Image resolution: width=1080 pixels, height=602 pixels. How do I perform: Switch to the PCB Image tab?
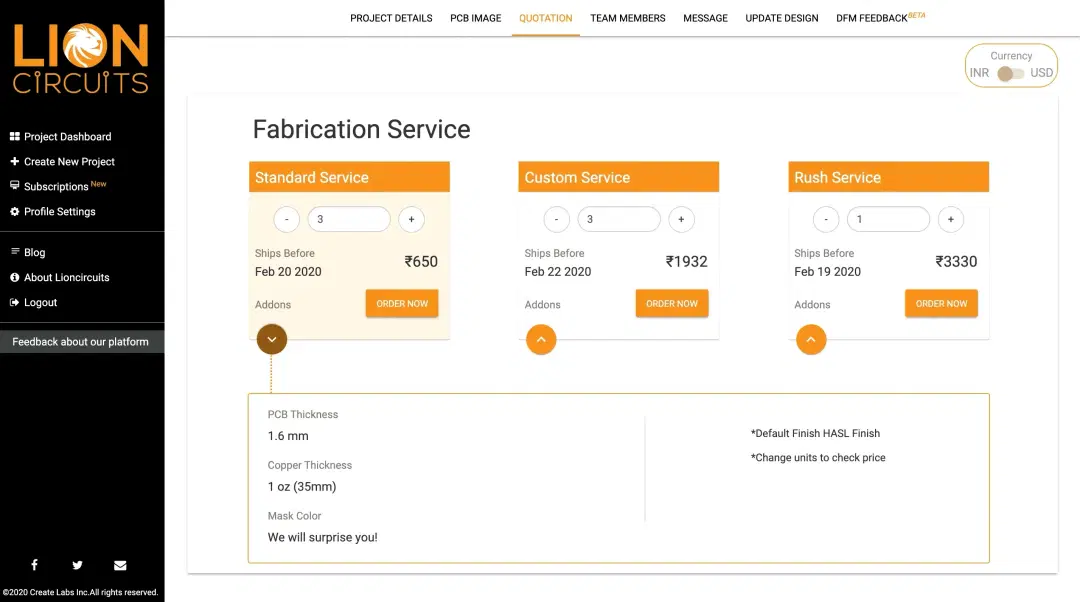coord(476,18)
